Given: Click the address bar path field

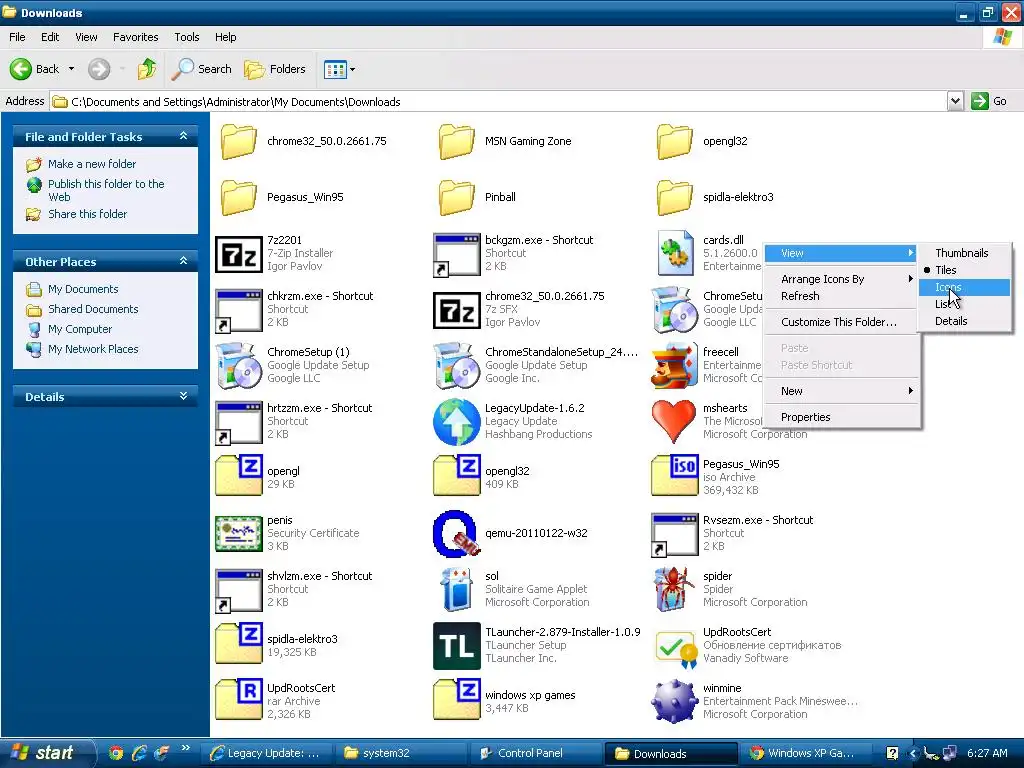Looking at the screenshot, I should click(499, 101).
